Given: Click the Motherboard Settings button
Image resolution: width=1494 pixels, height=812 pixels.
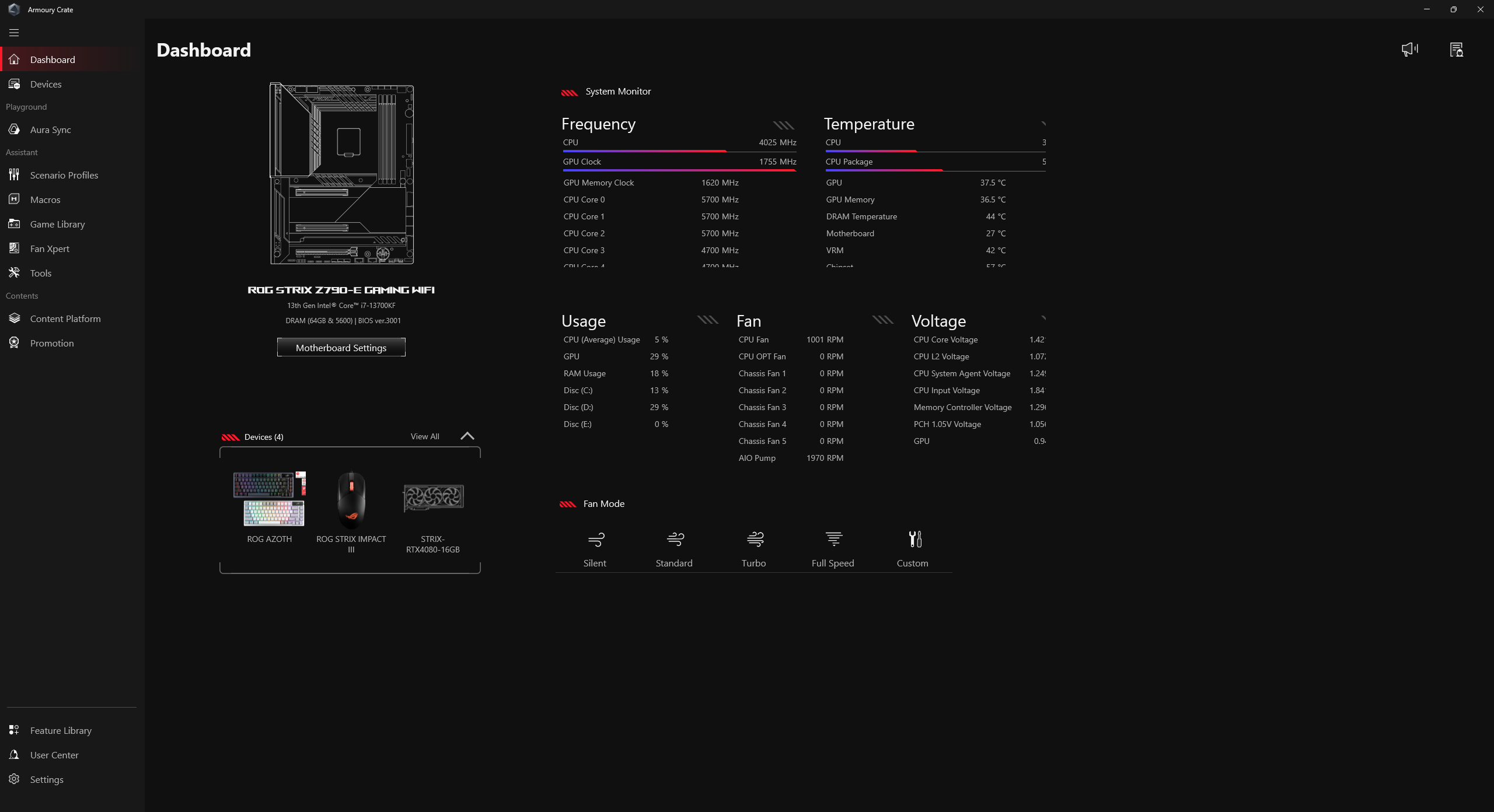Looking at the screenshot, I should (341, 348).
